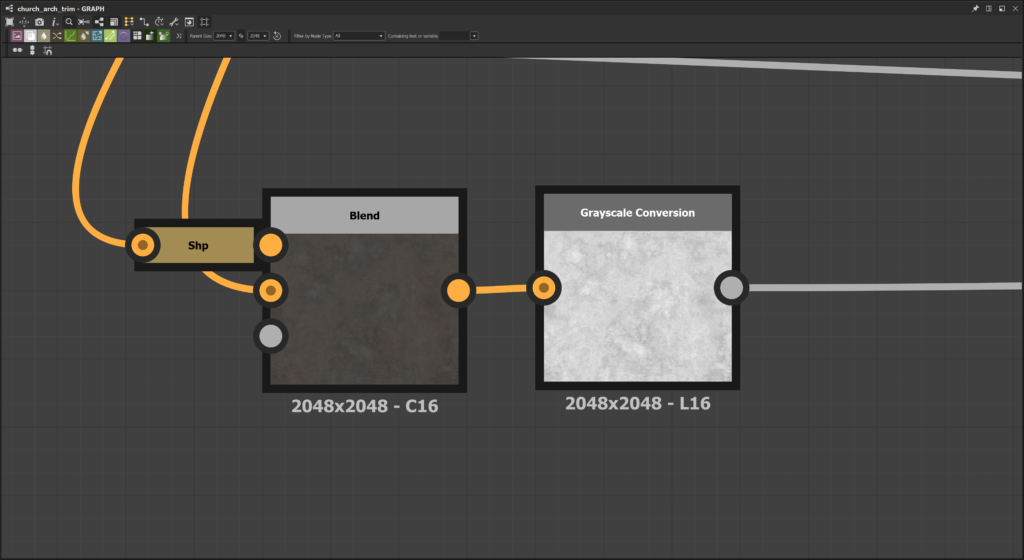Click the purple circle node icon
This screenshot has height=560, width=1024.
(124, 36)
